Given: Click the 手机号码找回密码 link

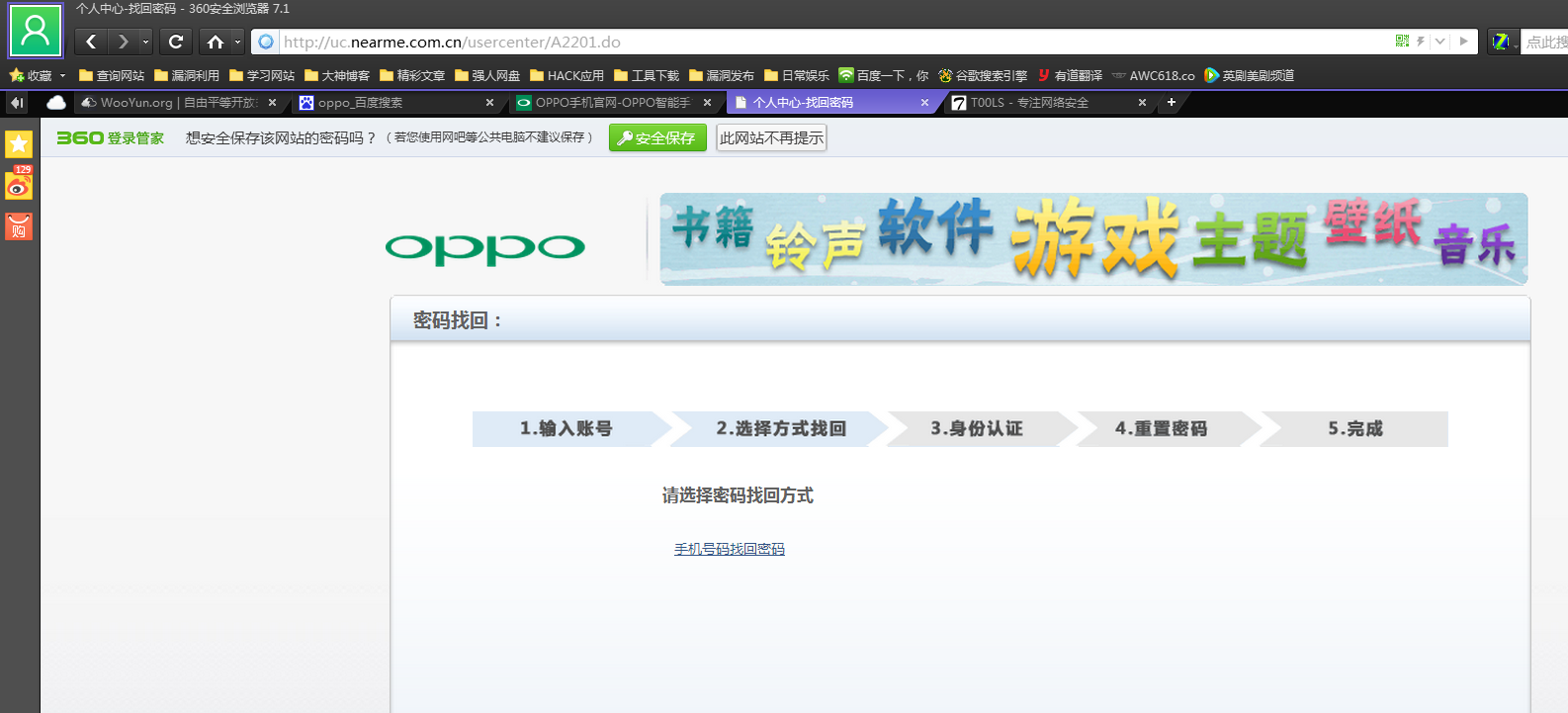Looking at the screenshot, I should (730, 549).
